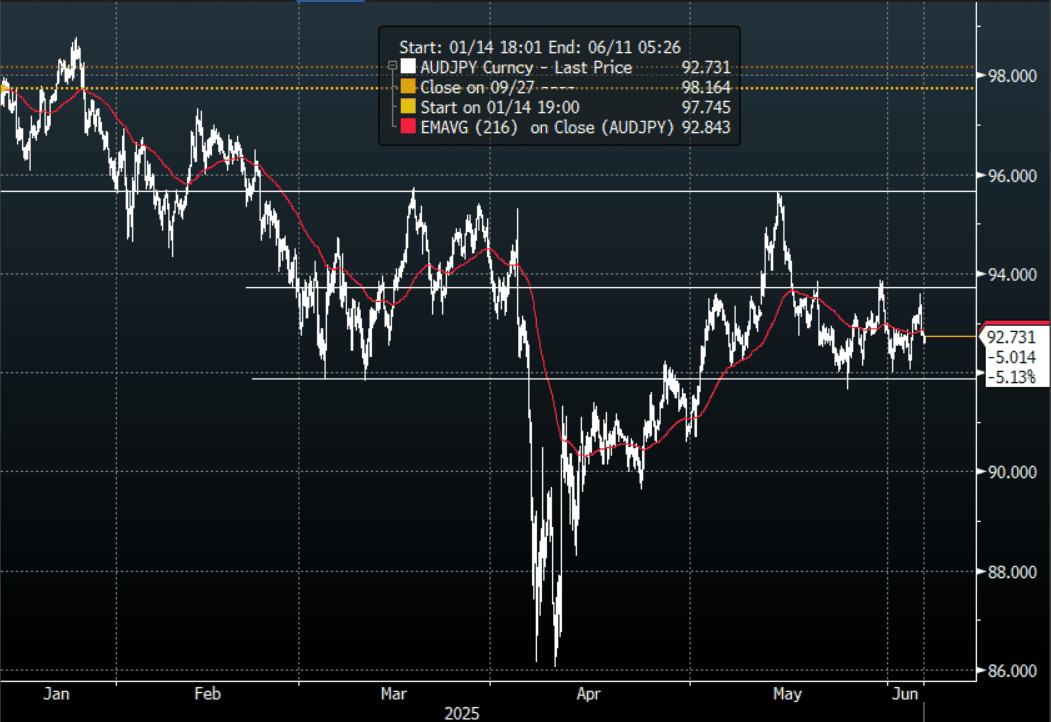Click the red EMAVG (216) legend swatch
This screenshot has width=1051, height=722.
408,128
